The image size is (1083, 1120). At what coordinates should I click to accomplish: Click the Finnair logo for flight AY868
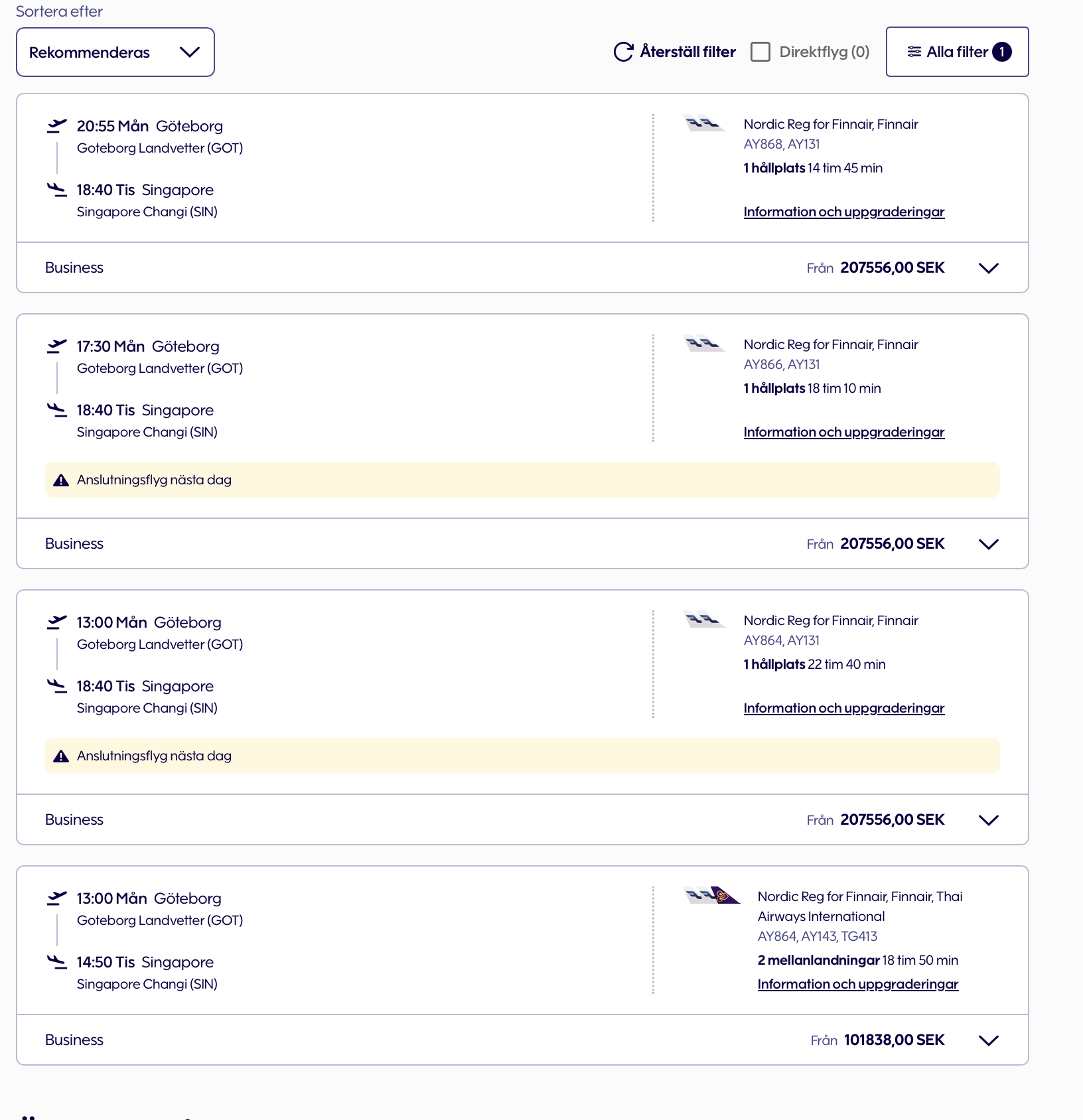pos(703,123)
